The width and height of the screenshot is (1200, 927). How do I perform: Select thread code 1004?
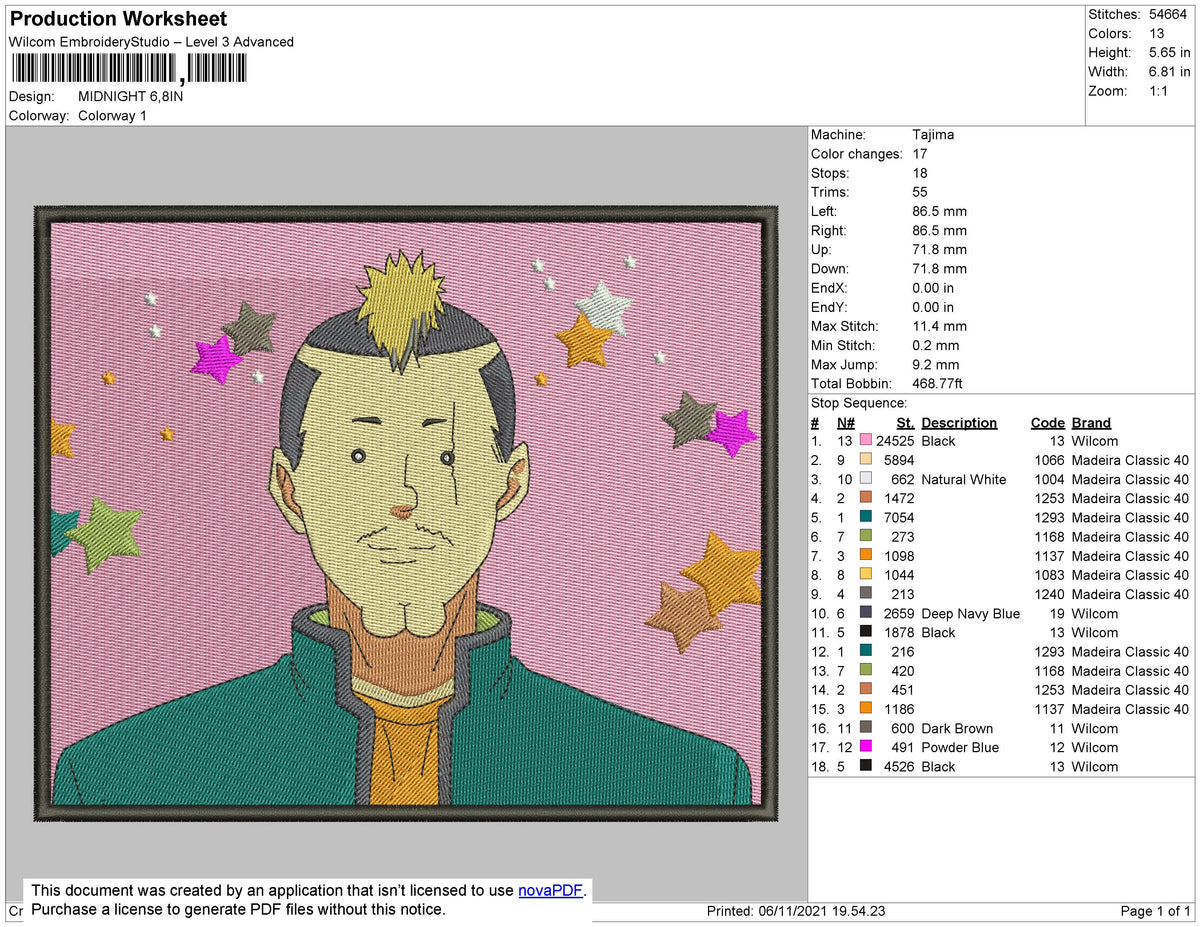(1048, 479)
